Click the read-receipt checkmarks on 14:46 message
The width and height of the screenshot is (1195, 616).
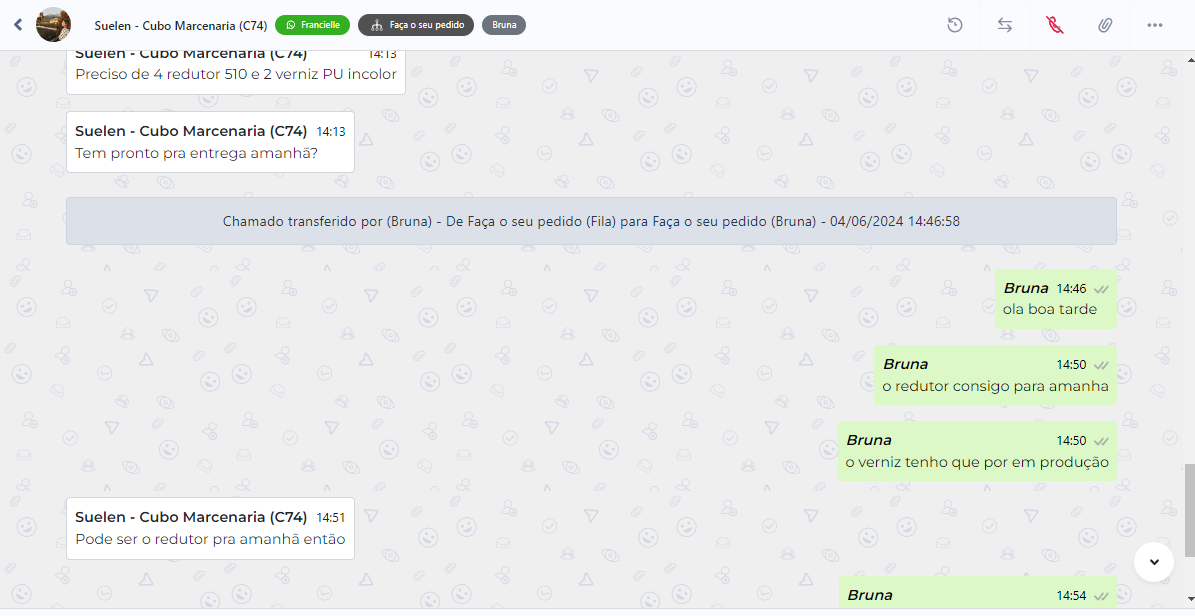coord(1100,289)
